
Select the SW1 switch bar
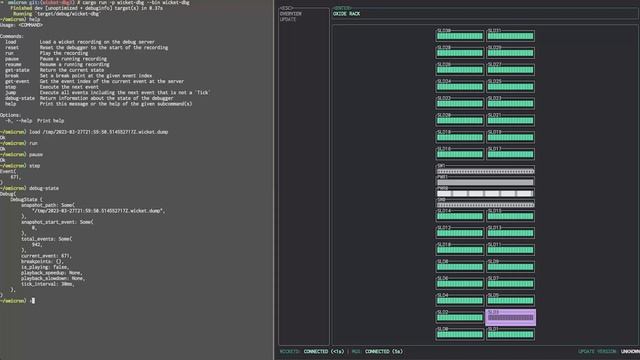(x=485, y=170)
